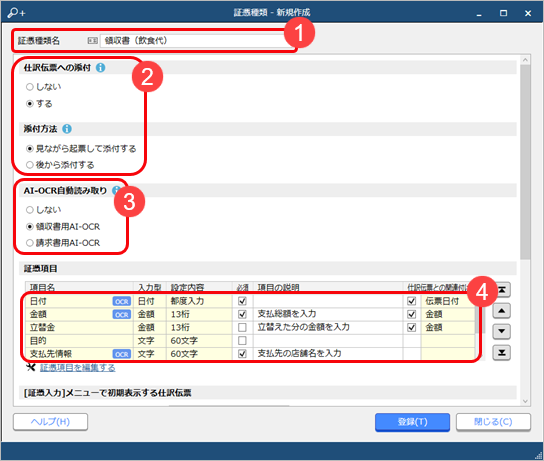Click the move-to-bottom arrow button
This screenshot has width=544, height=461.
point(502,353)
